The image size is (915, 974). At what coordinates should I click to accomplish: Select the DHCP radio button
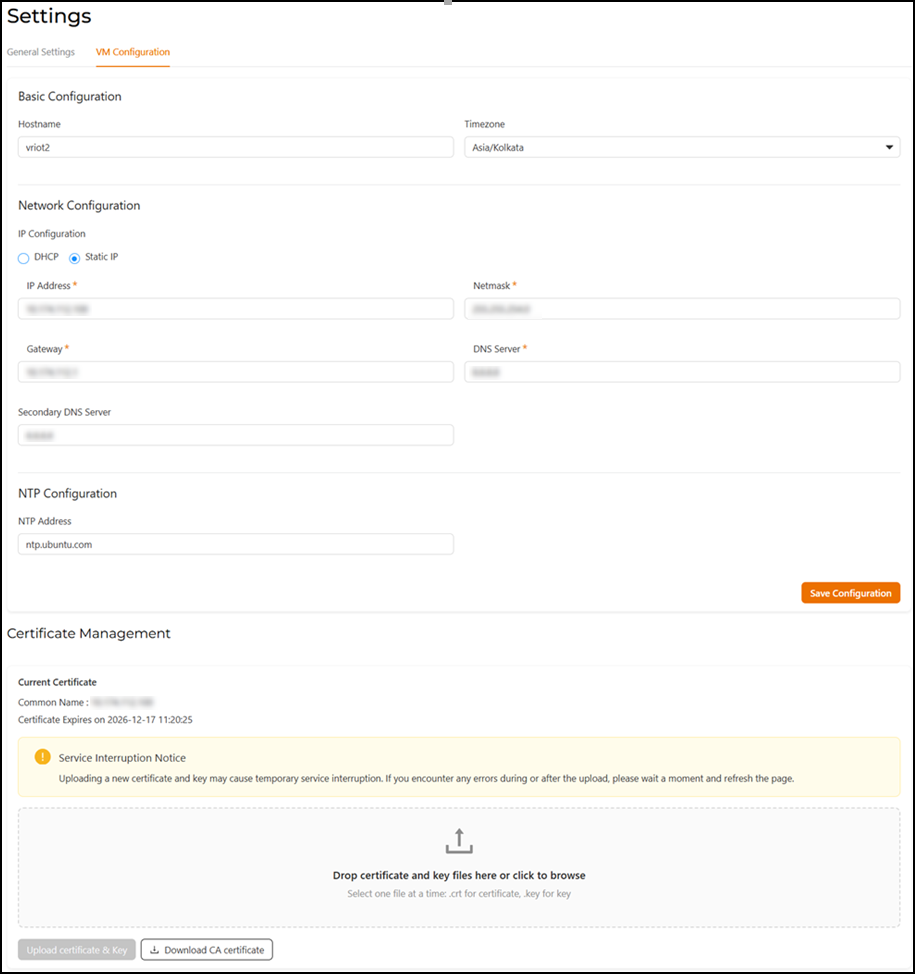click(24, 258)
